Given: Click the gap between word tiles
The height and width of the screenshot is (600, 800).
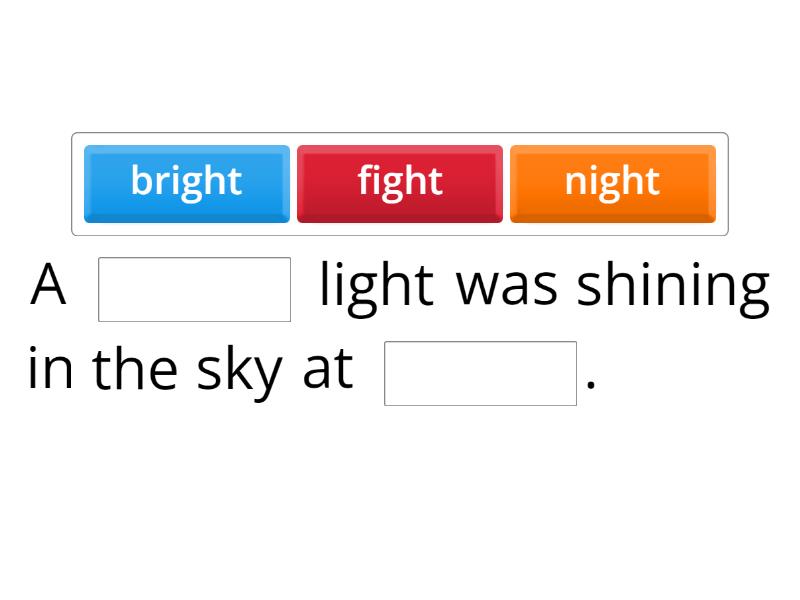Looking at the screenshot, I should [295, 182].
